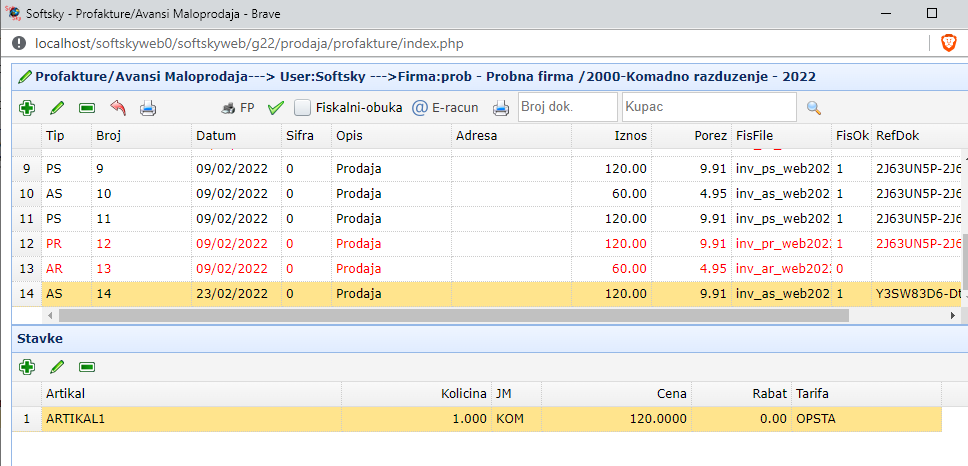Viewport: 968px width, 466px height.
Task: Click the pencil edit icon in top toolbar
Action: point(57,108)
